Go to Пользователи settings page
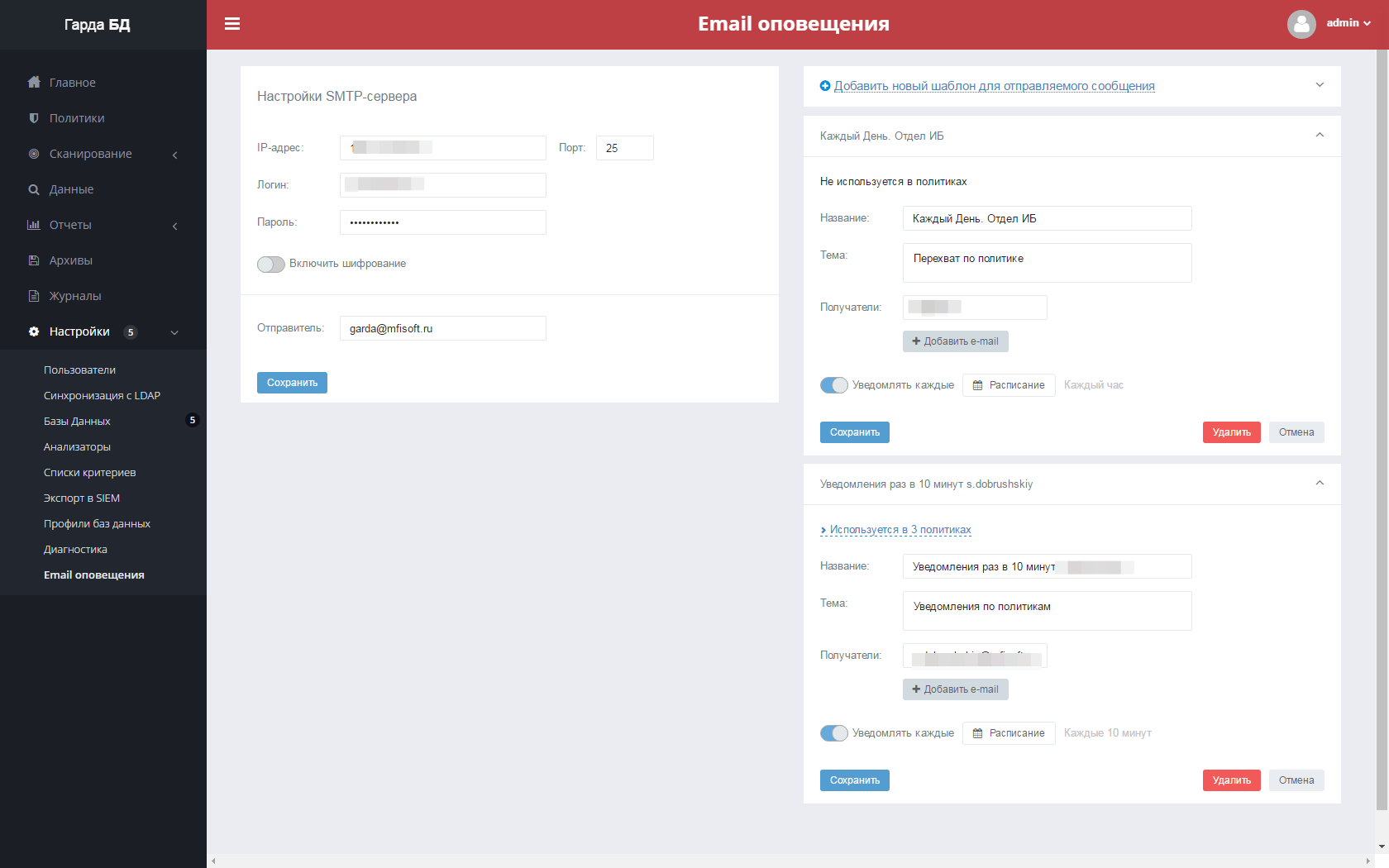The width and height of the screenshot is (1389, 868). click(x=79, y=370)
